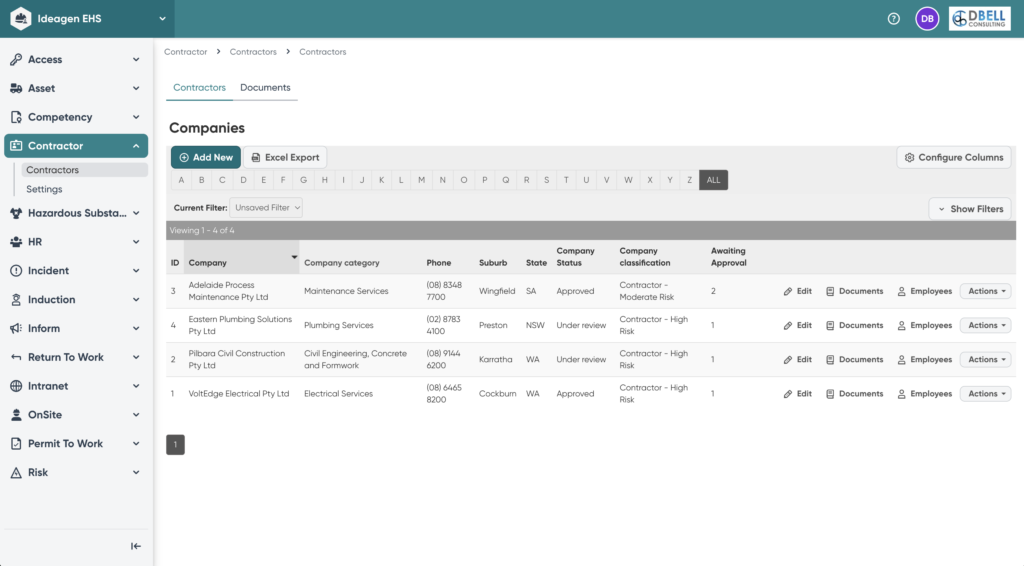Viewport: 1024px width, 566px height.
Task: Click the Awaiting Approval column header
Action: (728, 257)
